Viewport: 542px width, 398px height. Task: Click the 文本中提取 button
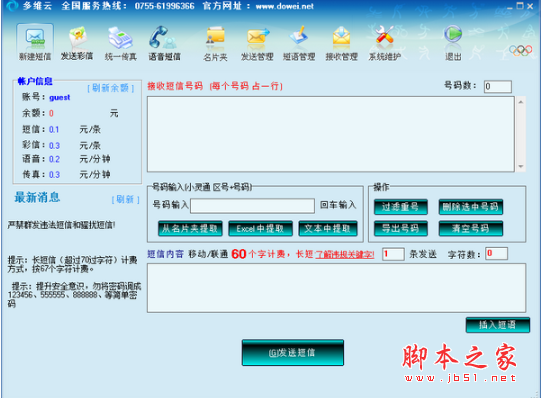328,229
